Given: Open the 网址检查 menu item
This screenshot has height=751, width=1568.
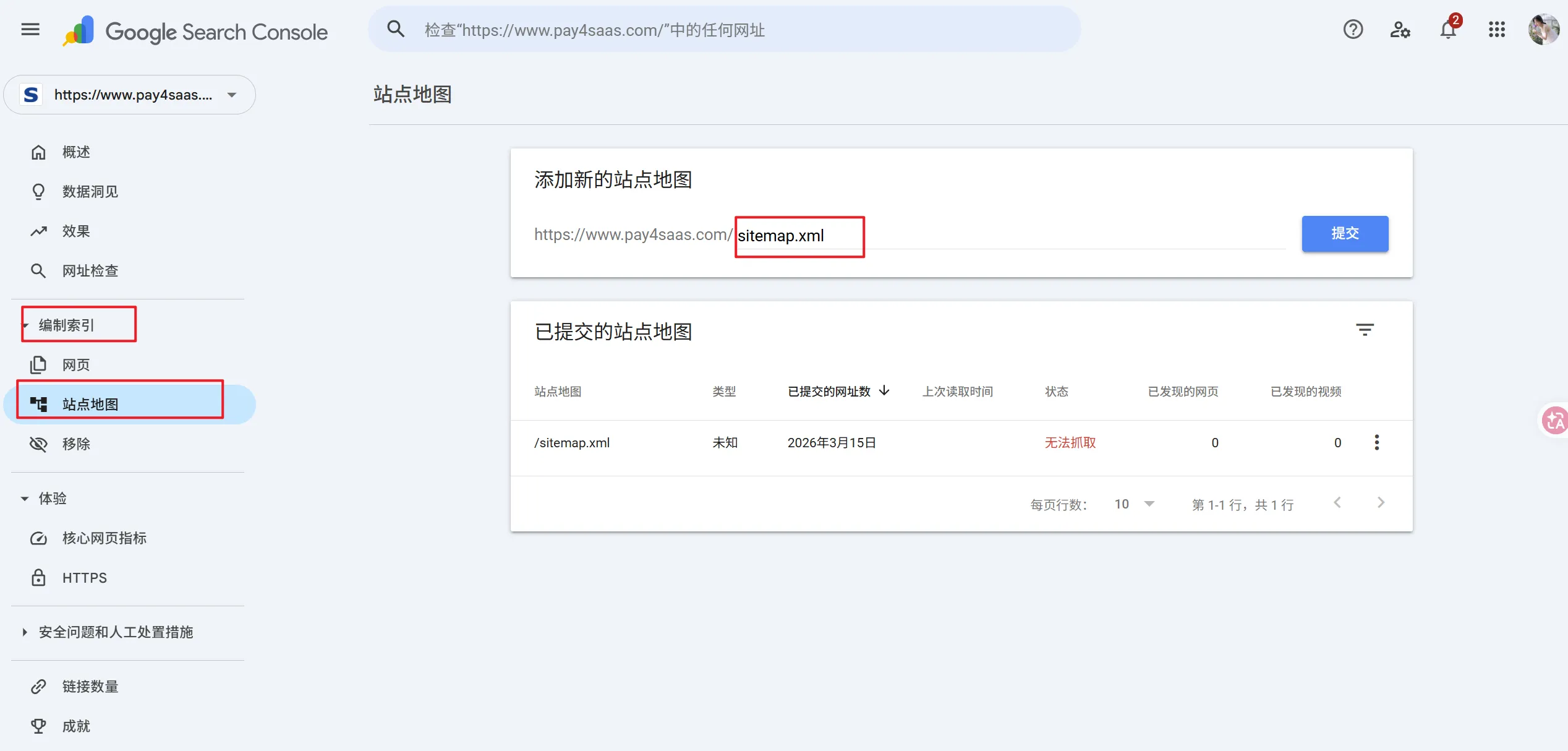Looking at the screenshot, I should click(x=90, y=271).
